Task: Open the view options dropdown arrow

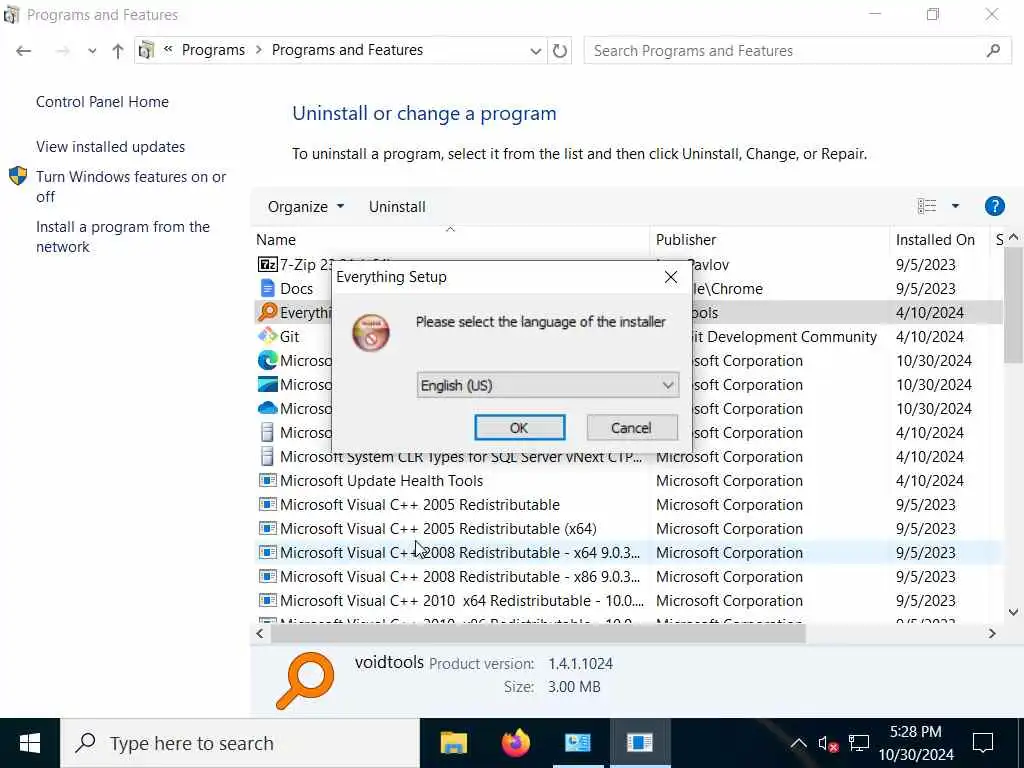Action: tap(955, 206)
